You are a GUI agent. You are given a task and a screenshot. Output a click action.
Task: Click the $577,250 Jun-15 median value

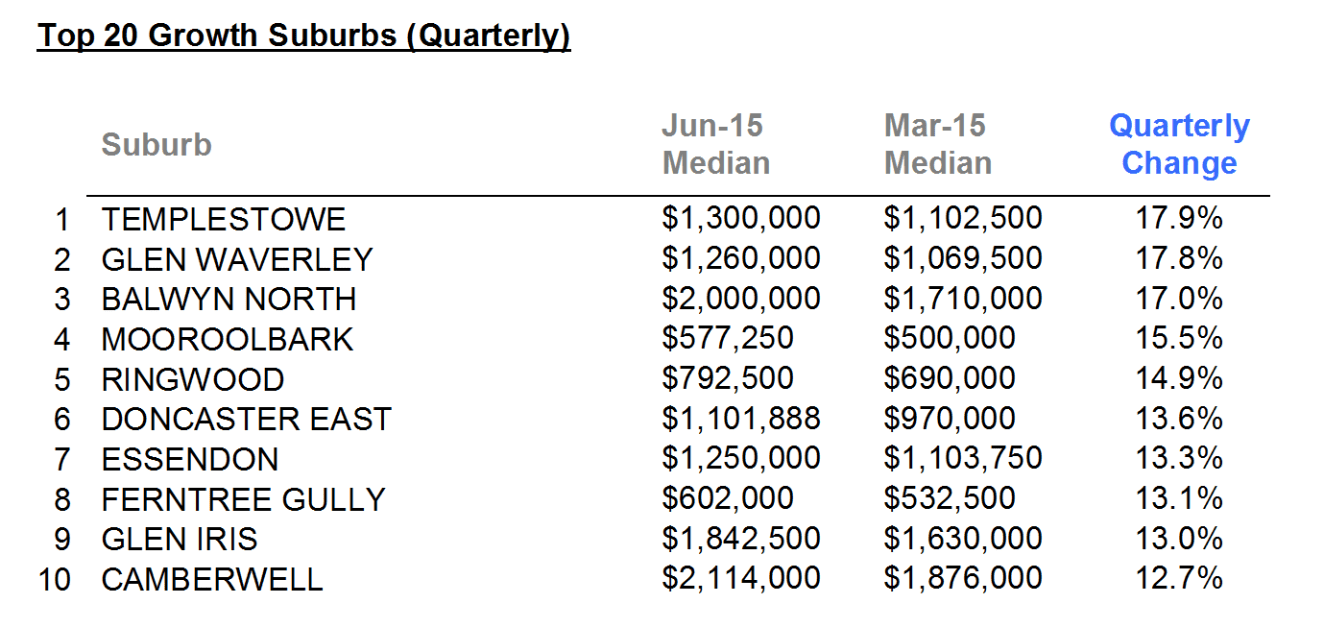click(727, 339)
